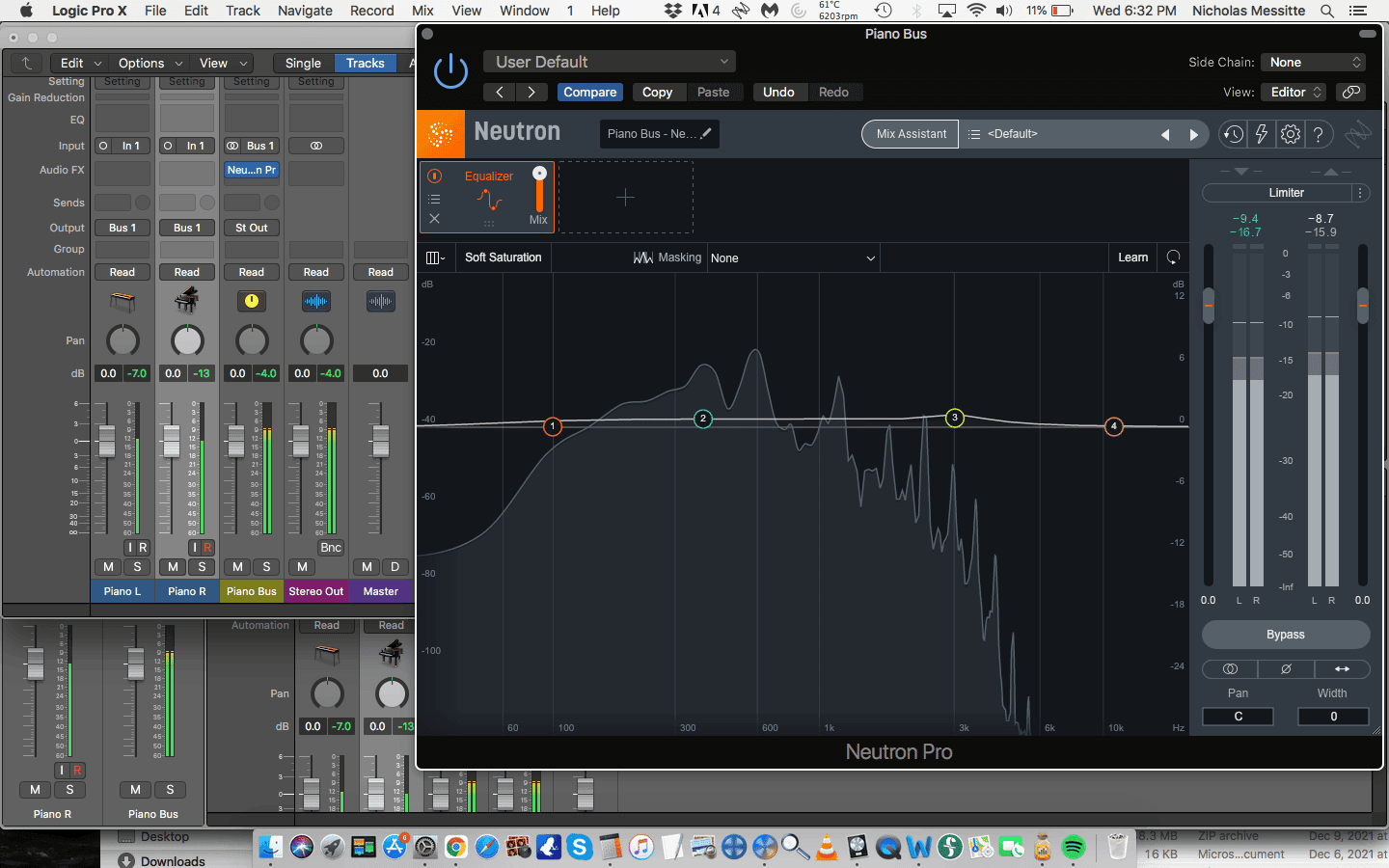The image size is (1389, 868).
Task: Click Equalizer Mix slider handle
Action: point(539,174)
